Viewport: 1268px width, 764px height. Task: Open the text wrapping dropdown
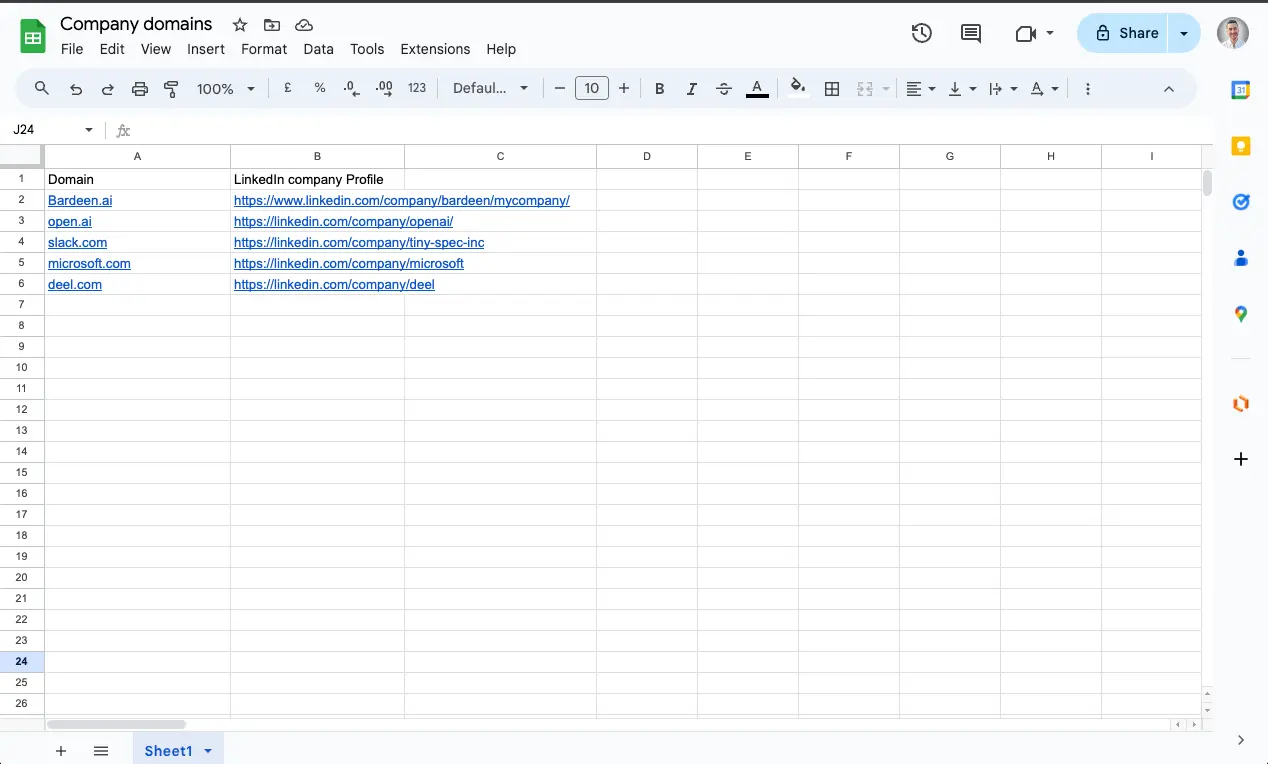(1003, 89)
